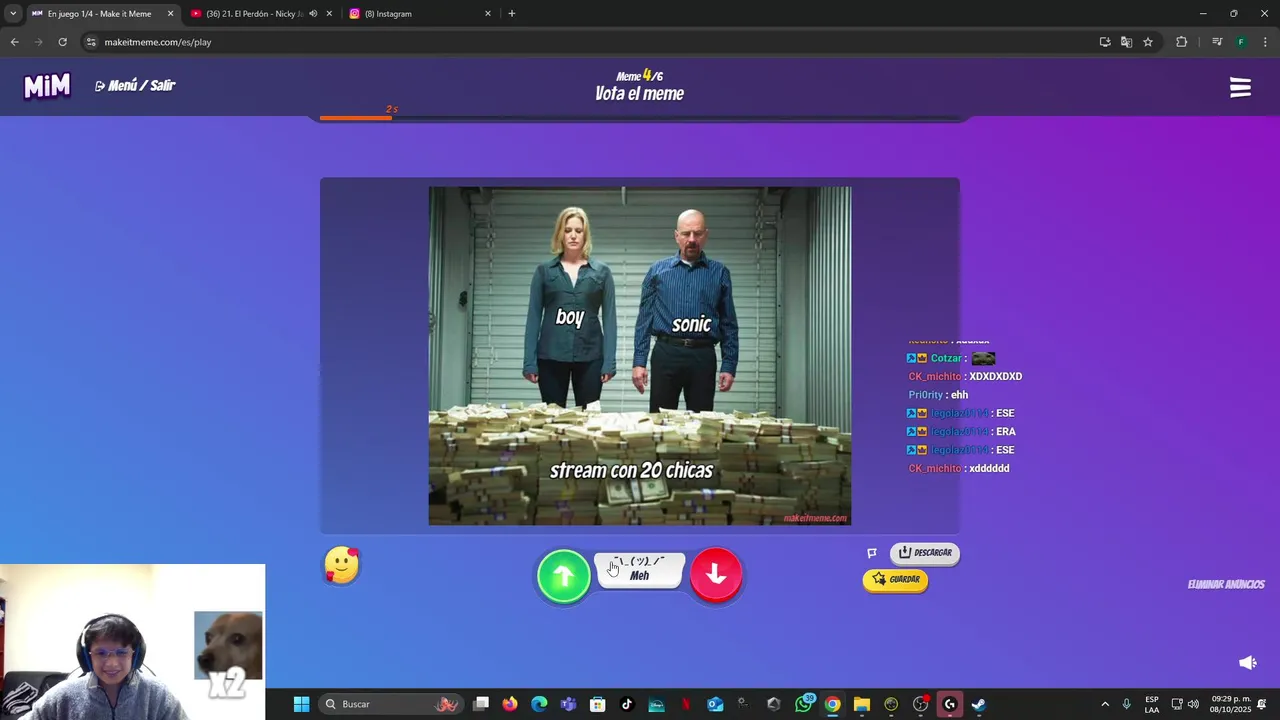Upvote the meme with the green arrow
Viewport: 1280px width, 720px height.
[563, 575]
